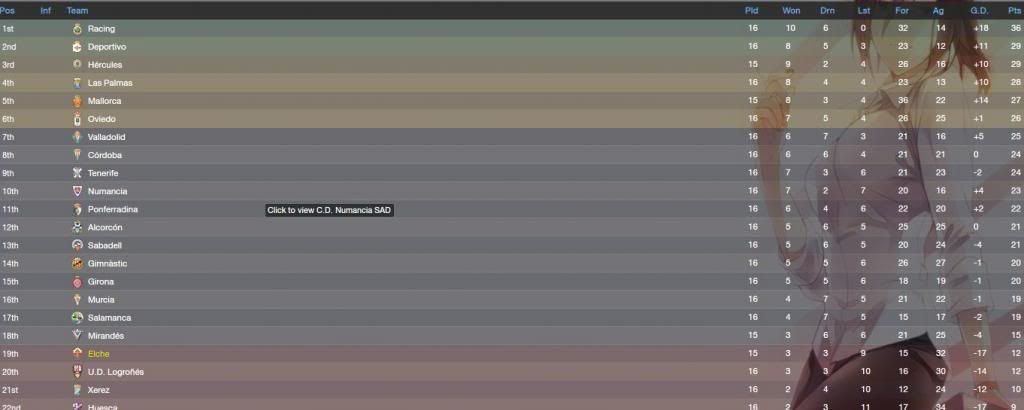Click the Murcia club badge icon

77,300
